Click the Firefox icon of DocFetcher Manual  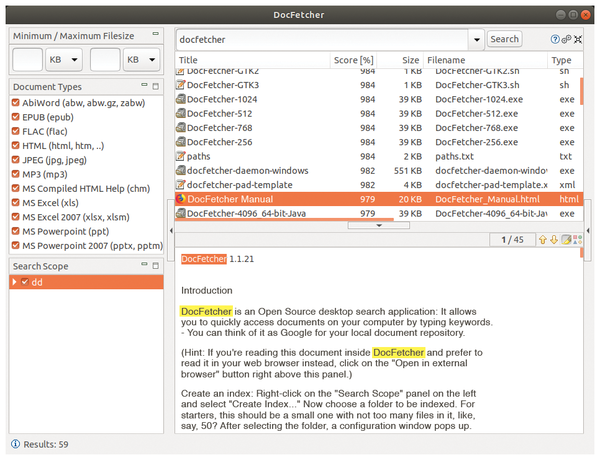(181, 199)
